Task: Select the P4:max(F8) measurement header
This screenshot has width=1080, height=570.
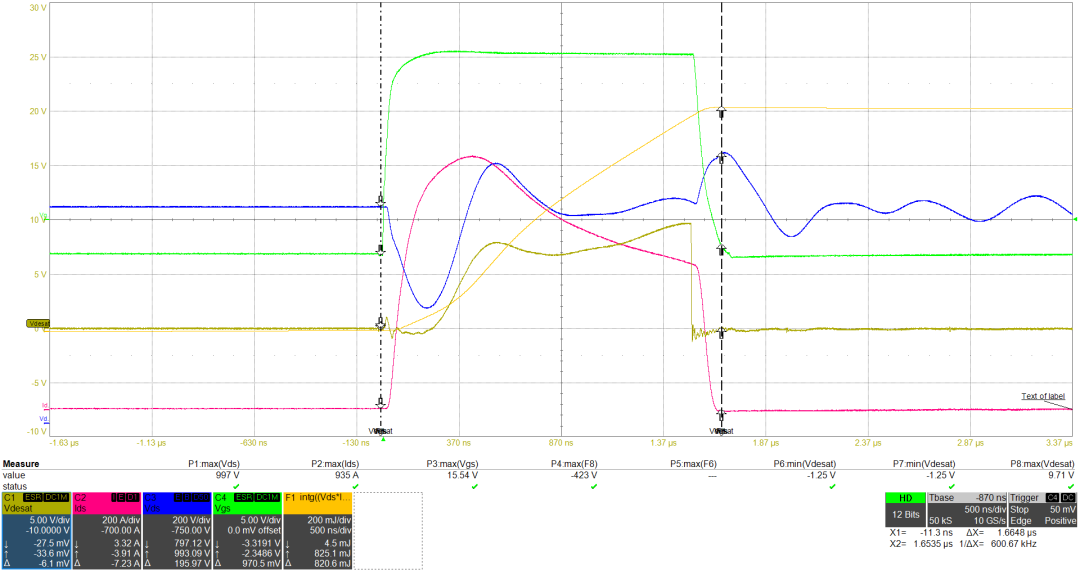Action: pos(574,464)
